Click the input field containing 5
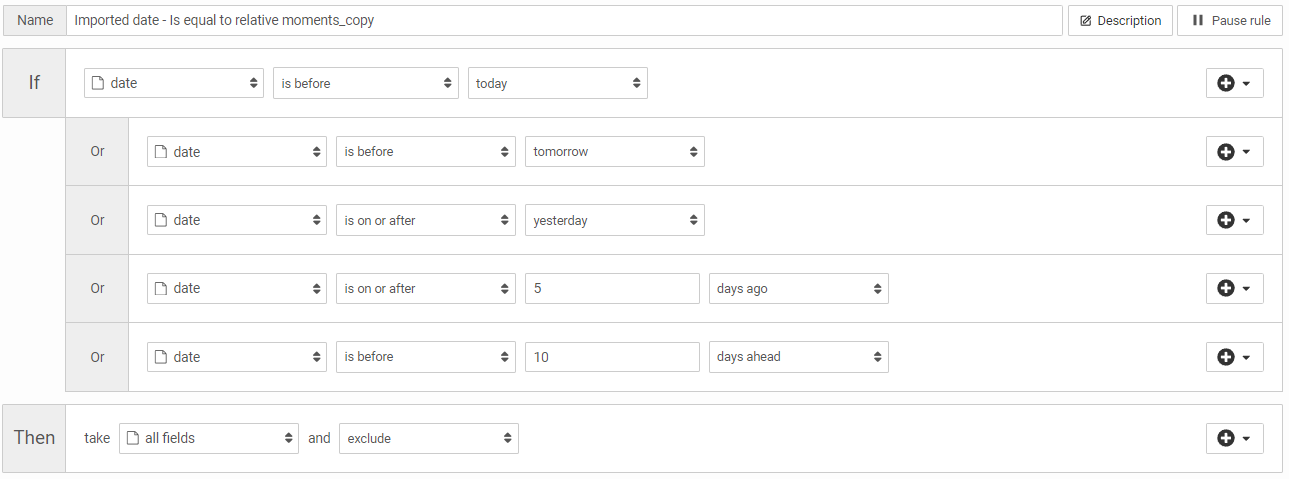Viewport: 1289px width, 479px height. pos(612,288)
